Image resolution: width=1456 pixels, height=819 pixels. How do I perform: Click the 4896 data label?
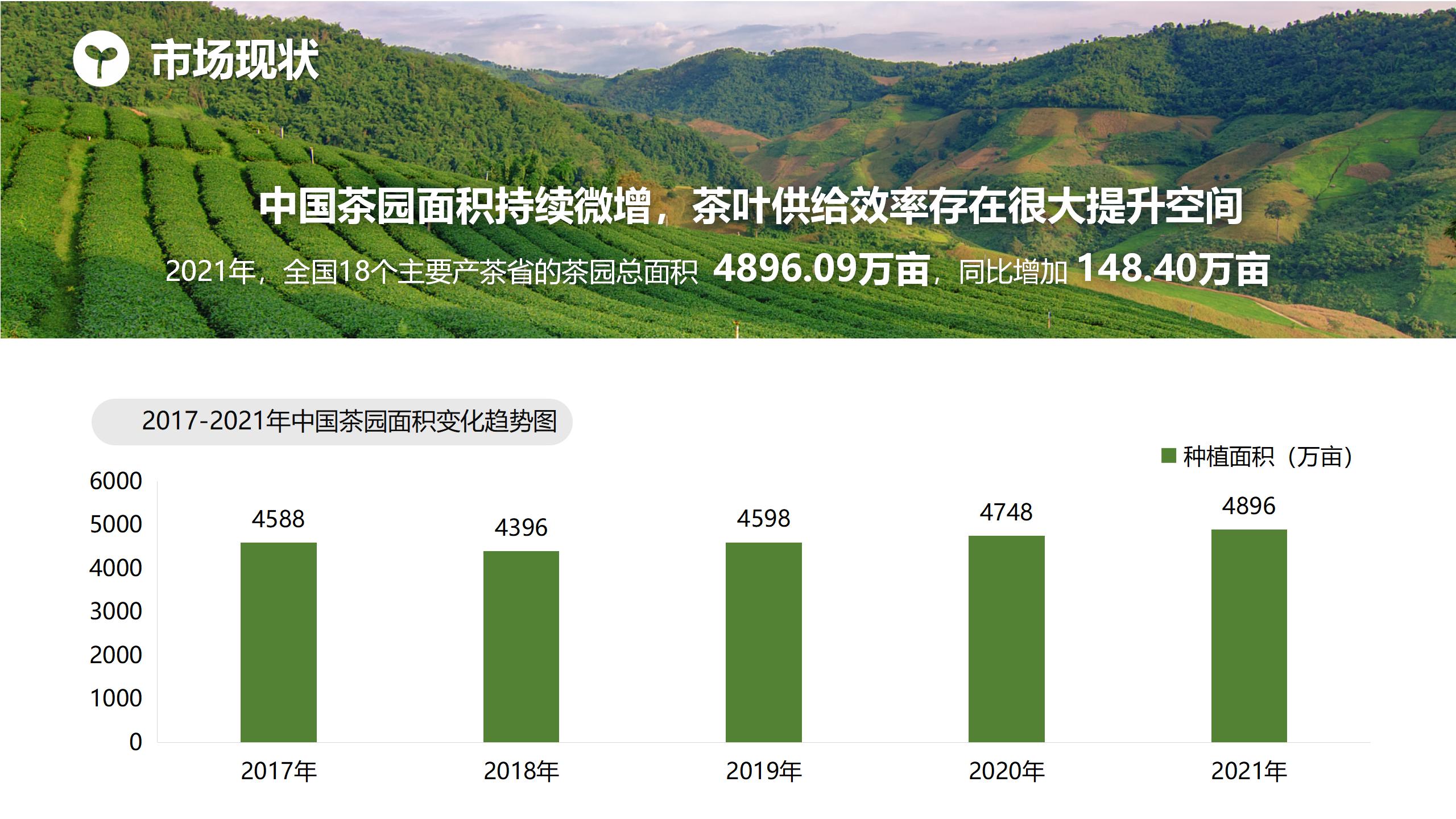click(x=1249, y=506)
